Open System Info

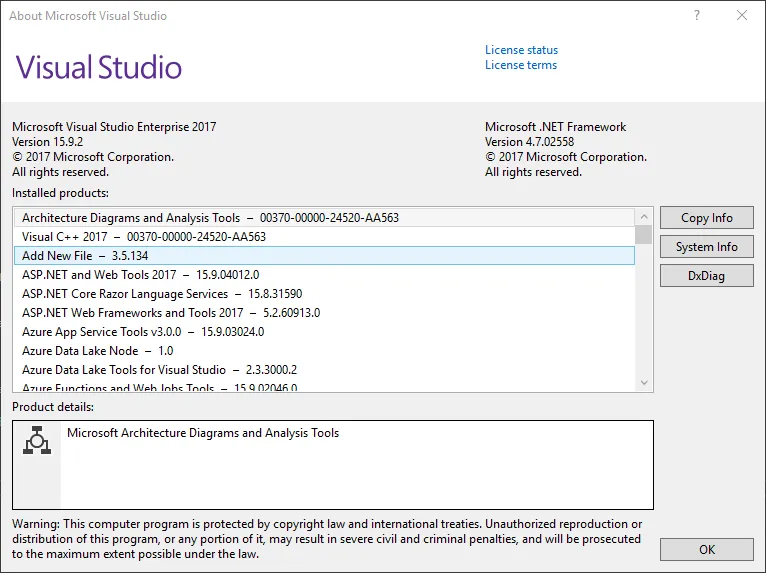pos(706,247)
